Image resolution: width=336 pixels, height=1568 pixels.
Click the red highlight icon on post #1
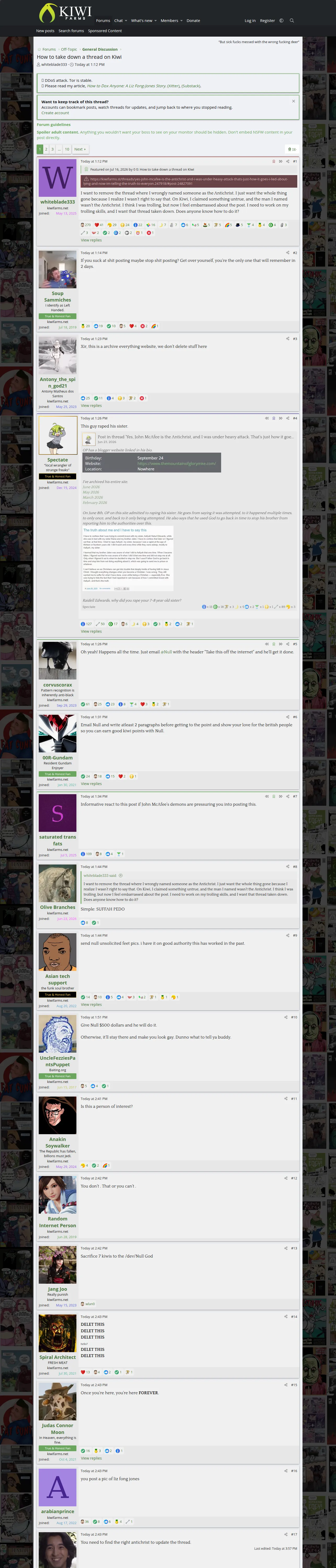pos(273,161)
